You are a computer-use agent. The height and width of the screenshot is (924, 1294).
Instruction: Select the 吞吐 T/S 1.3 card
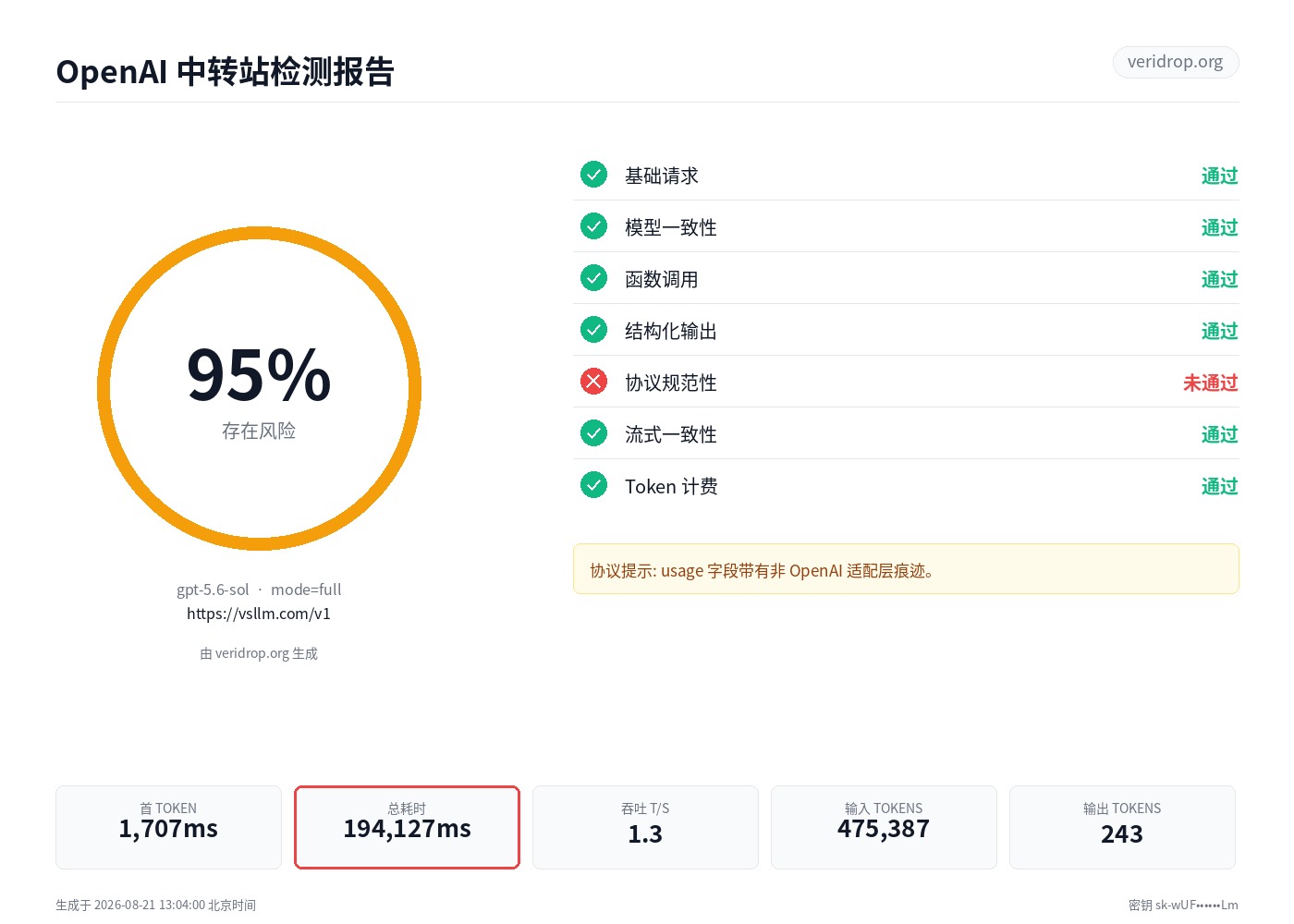coord(645,827)
